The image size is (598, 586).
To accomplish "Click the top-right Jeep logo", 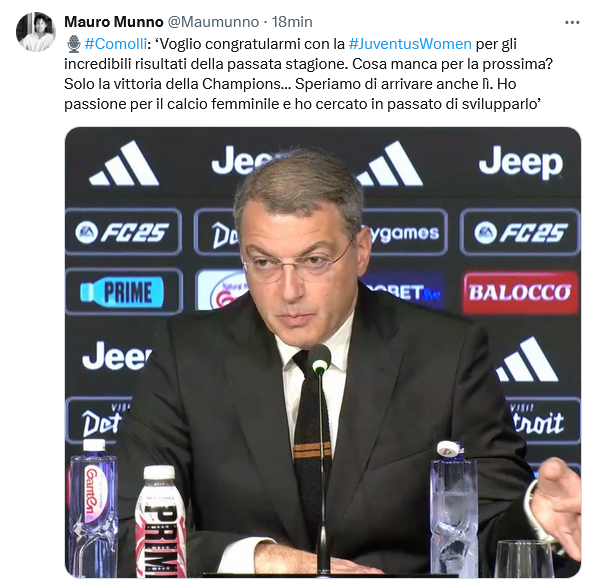I will [521, 162].
